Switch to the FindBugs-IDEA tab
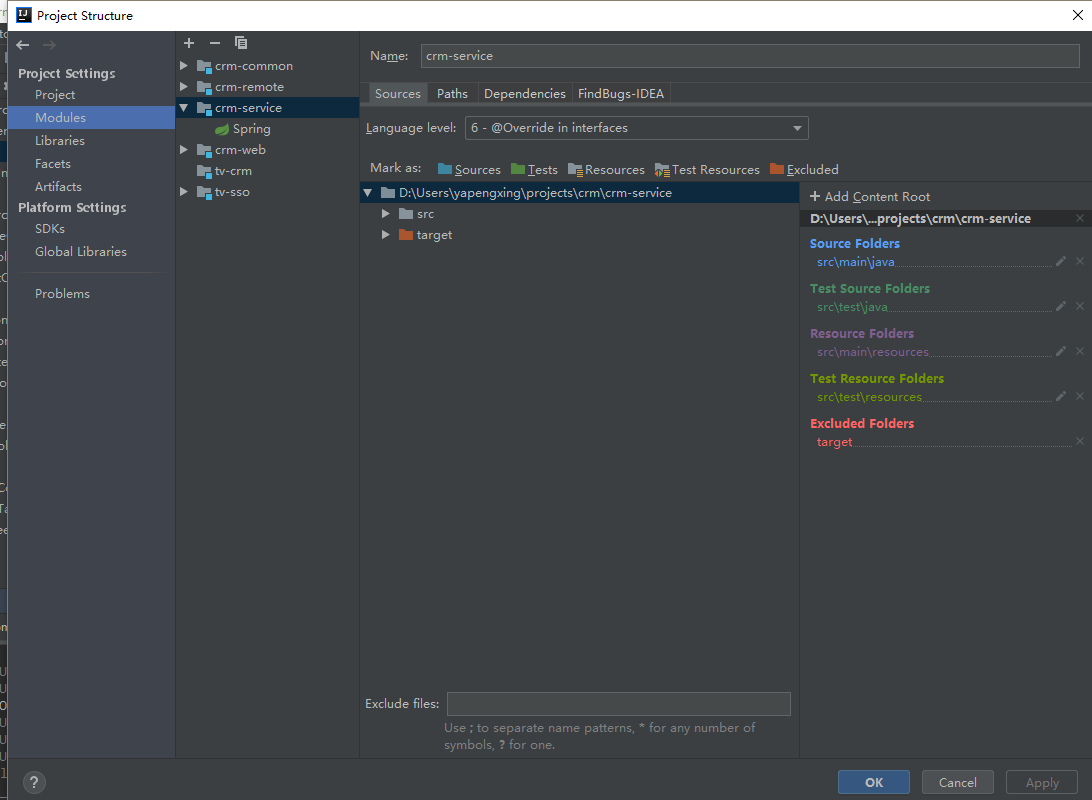 tap(621, 93)
